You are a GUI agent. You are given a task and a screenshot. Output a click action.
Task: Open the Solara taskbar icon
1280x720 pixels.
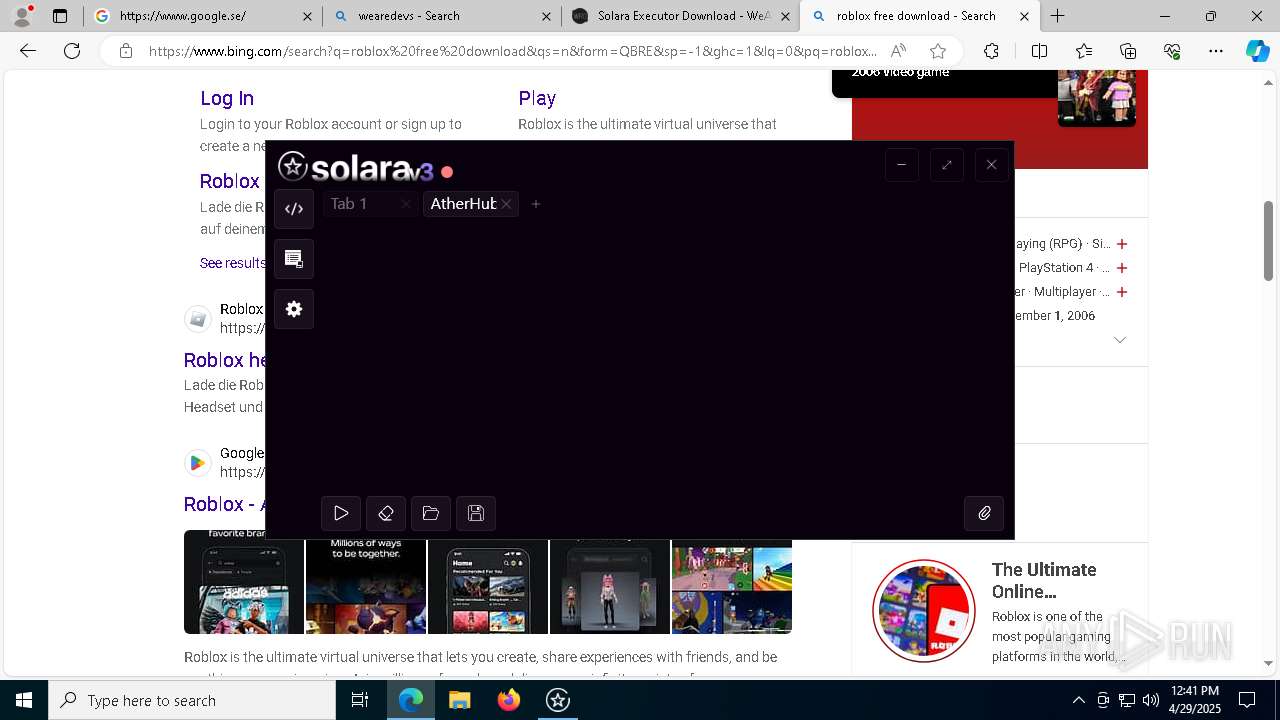558,700
